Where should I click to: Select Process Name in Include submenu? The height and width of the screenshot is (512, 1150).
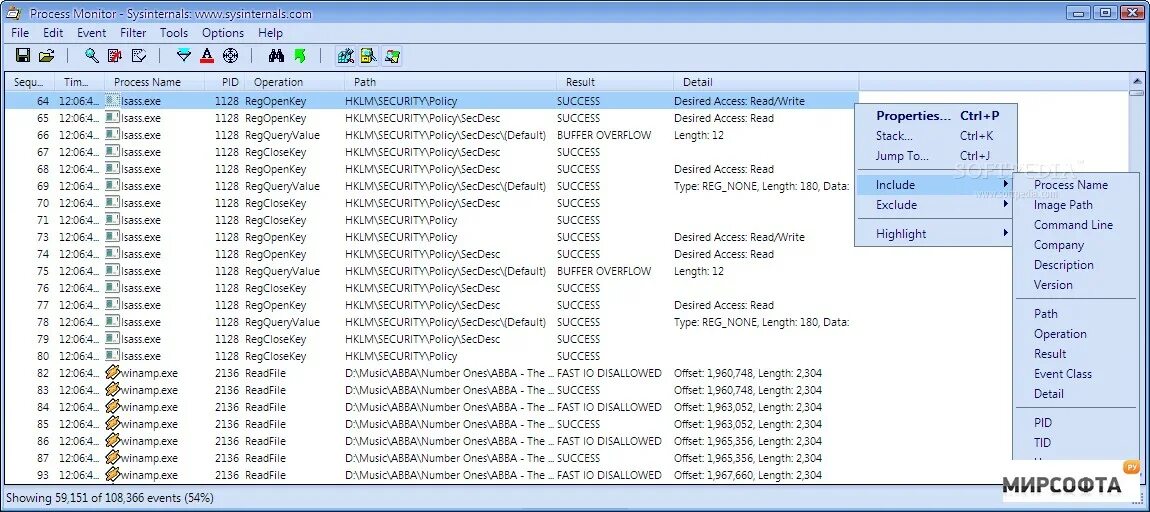tap(1071, 185)
